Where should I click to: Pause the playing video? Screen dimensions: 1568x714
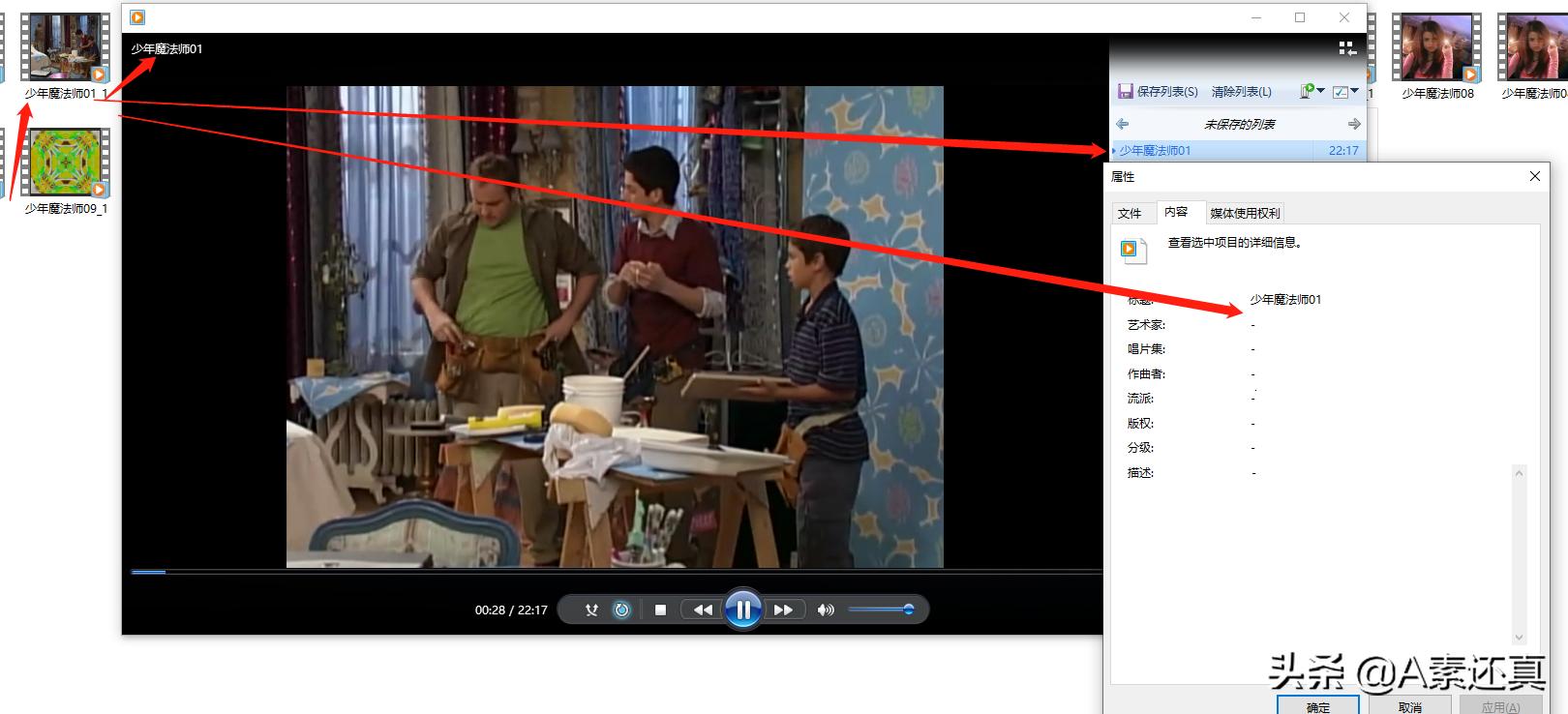pos(742,610)
